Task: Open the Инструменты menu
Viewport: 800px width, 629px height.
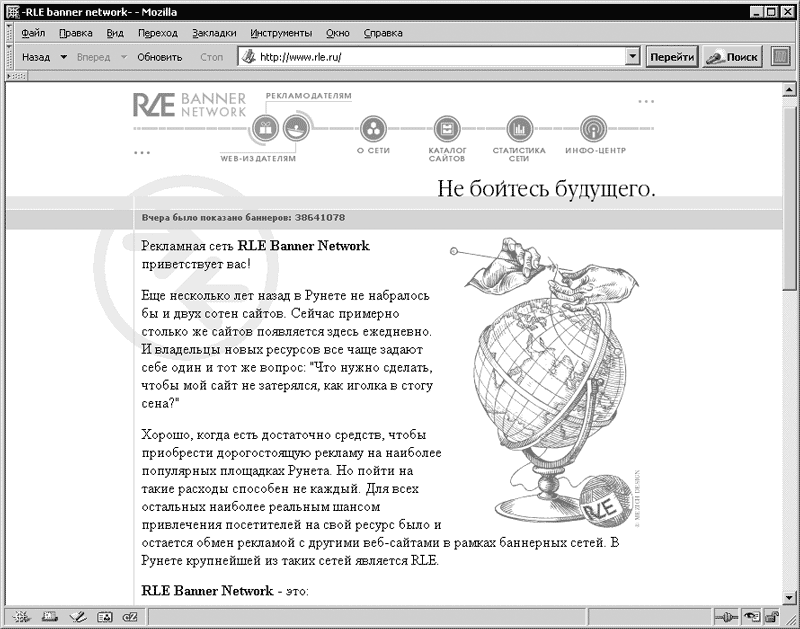Action: 281,33
